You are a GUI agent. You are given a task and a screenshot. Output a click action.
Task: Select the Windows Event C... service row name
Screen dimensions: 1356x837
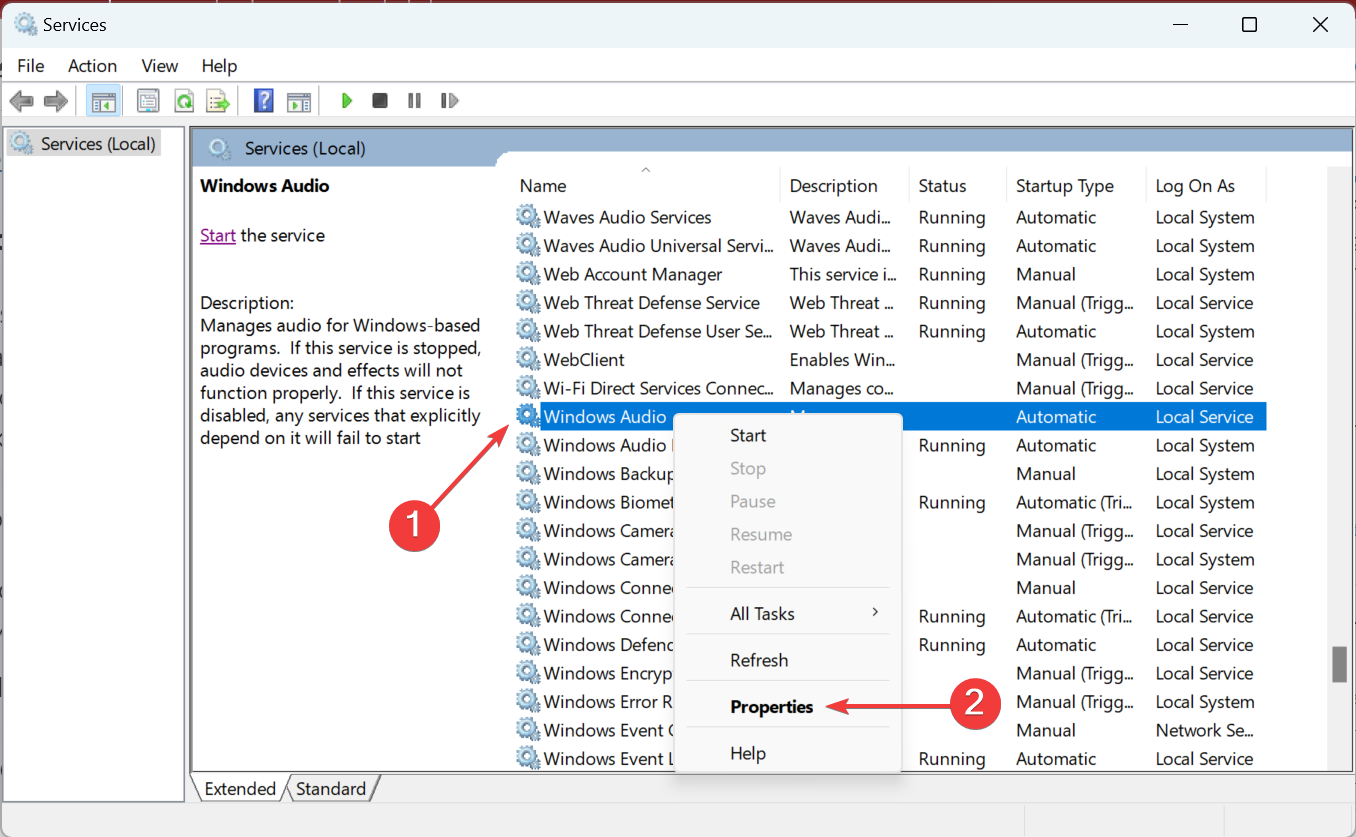(608, 730)
